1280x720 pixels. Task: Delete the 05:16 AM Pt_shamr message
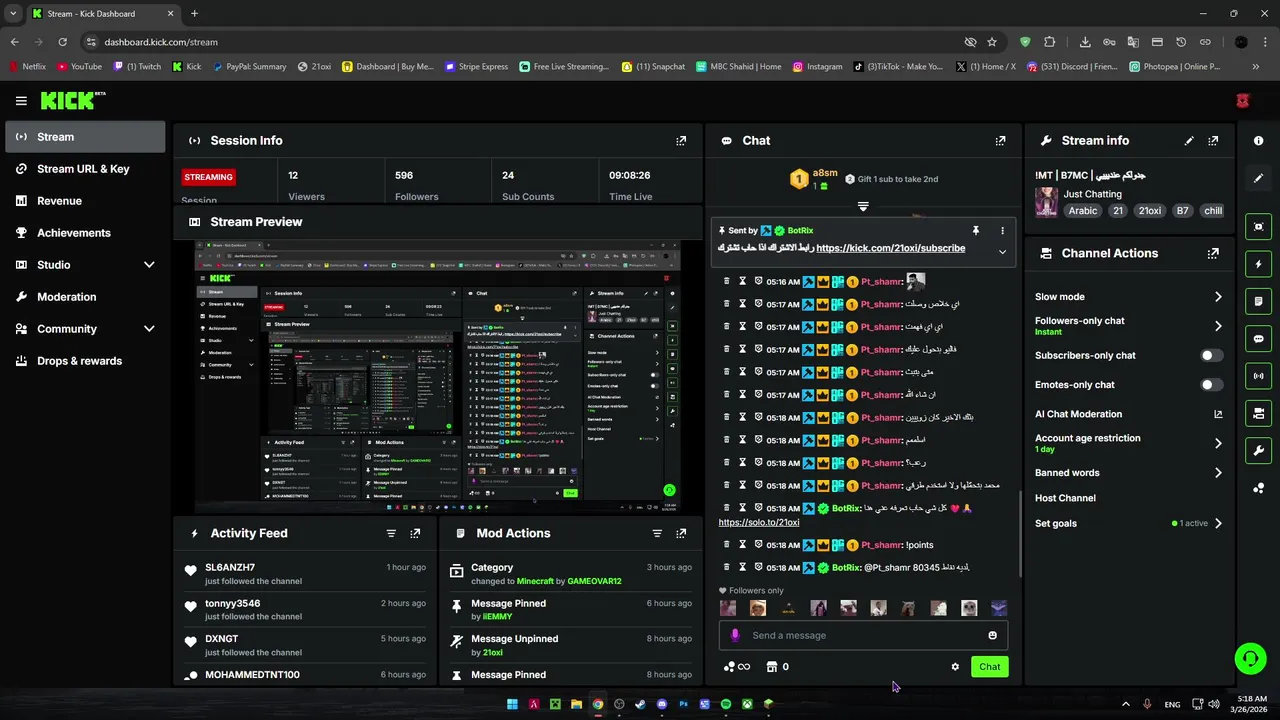click(726, 282)
